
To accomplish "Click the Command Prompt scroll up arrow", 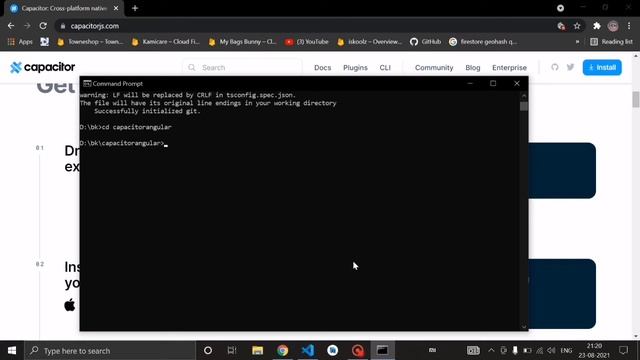I will click(x=524, y=96).
